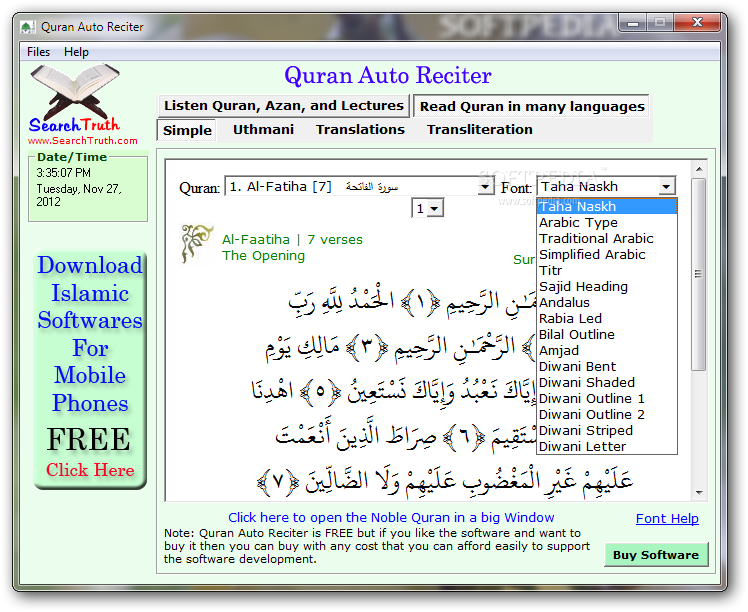Choose Diwani Outline 2 font option

(607, 415)
